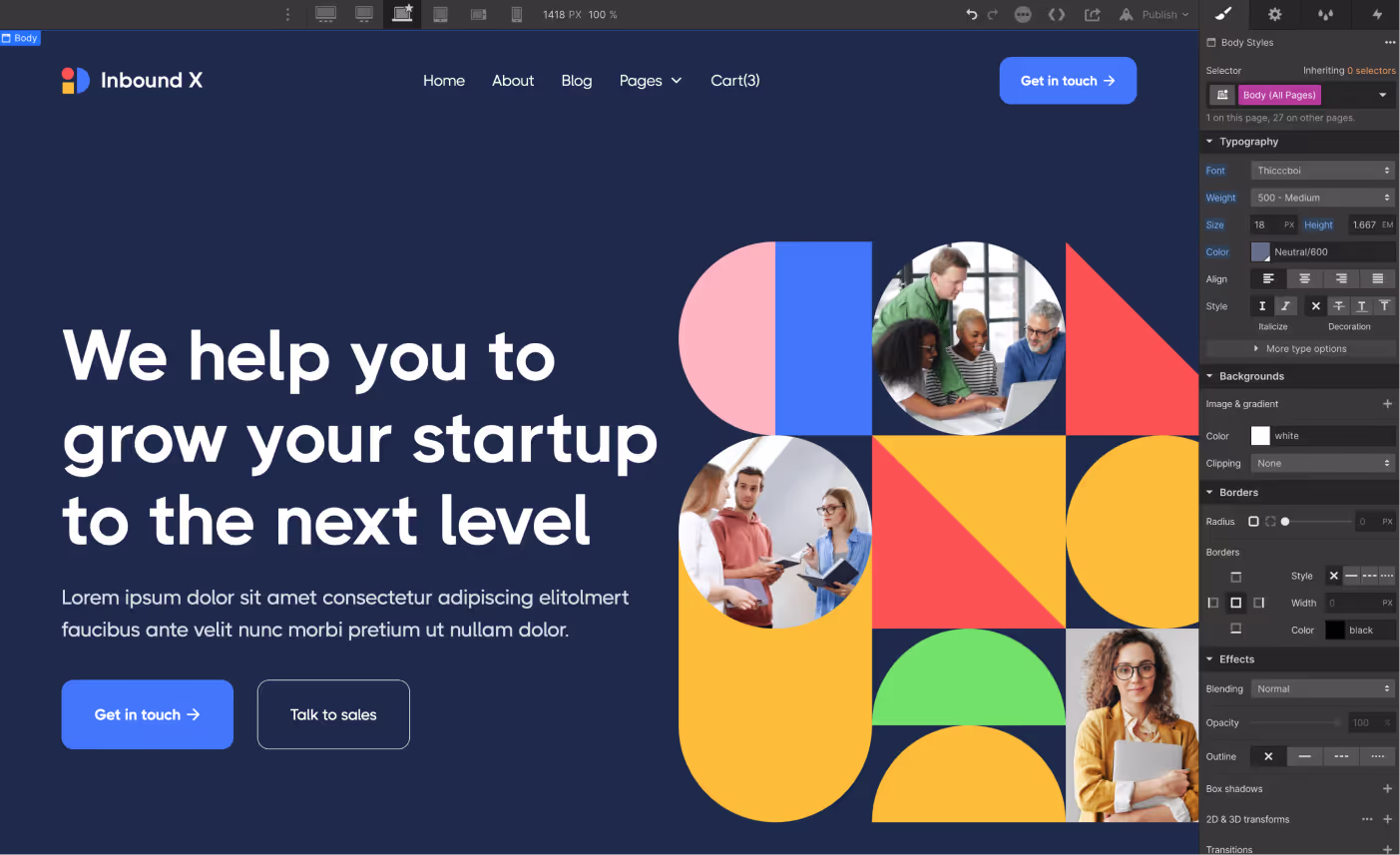Switch to tablet breakpoint view

point(440,14)
